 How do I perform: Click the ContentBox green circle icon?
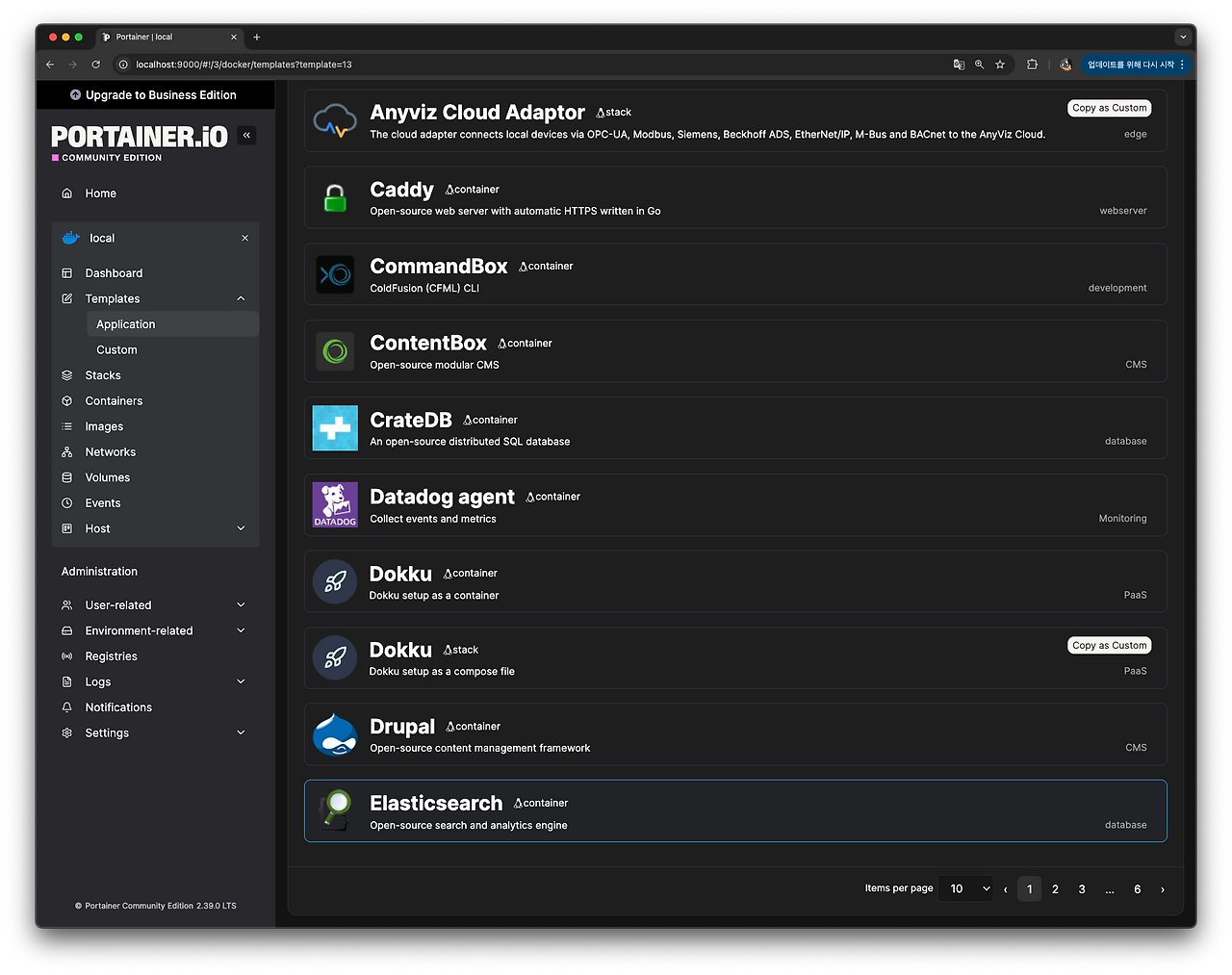335,351
